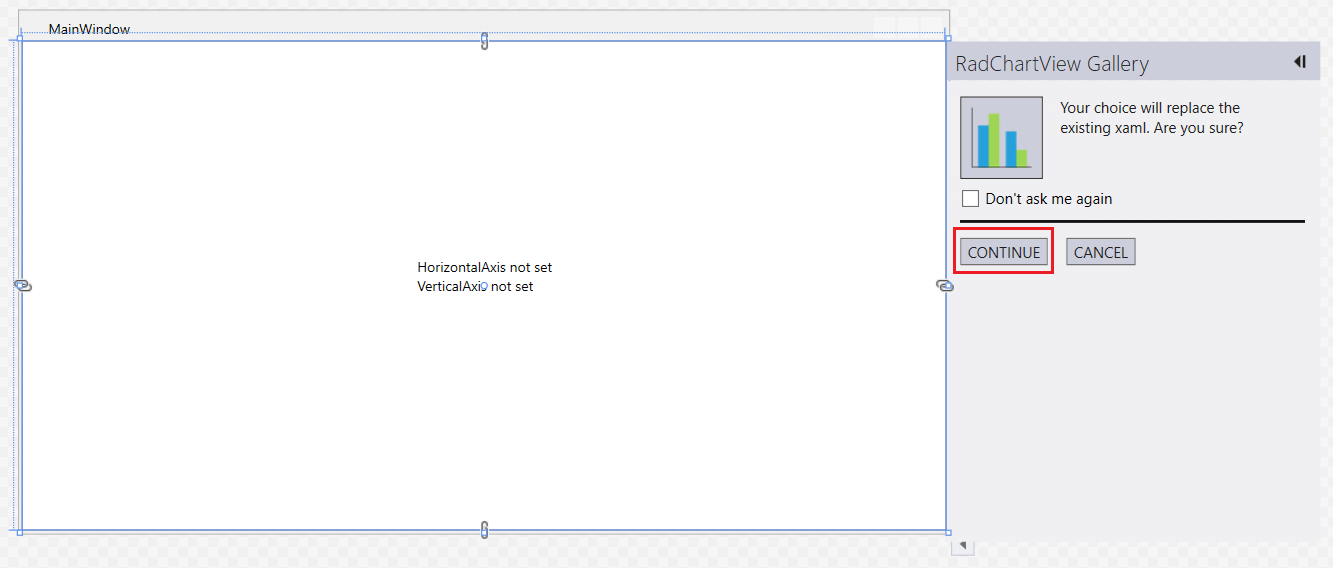This screenshot has height=568, width=1333.
Task: Click the CANCEL button
Action: point(1101,252)
